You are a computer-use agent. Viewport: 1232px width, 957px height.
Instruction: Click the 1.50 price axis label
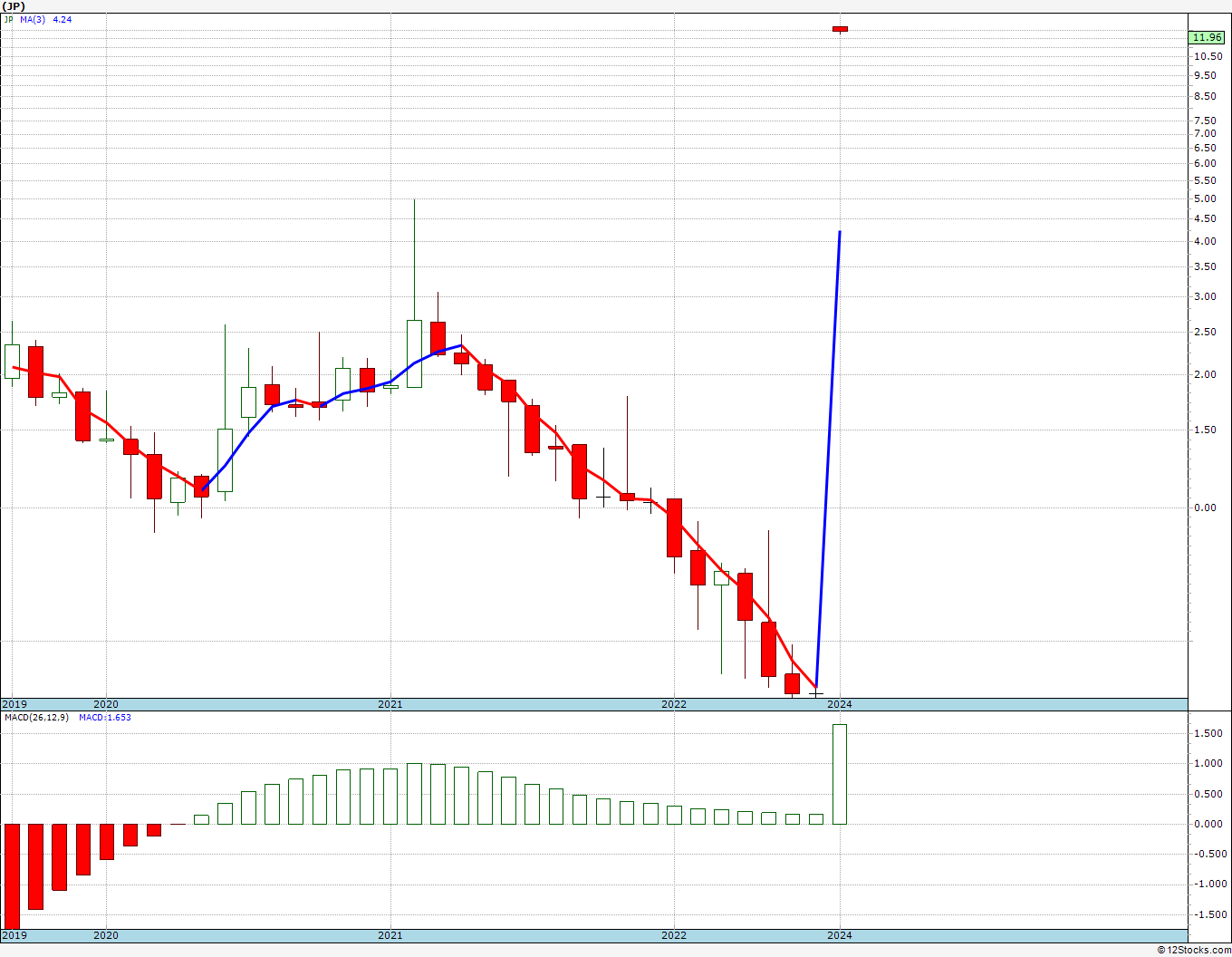click(1206, 430)
